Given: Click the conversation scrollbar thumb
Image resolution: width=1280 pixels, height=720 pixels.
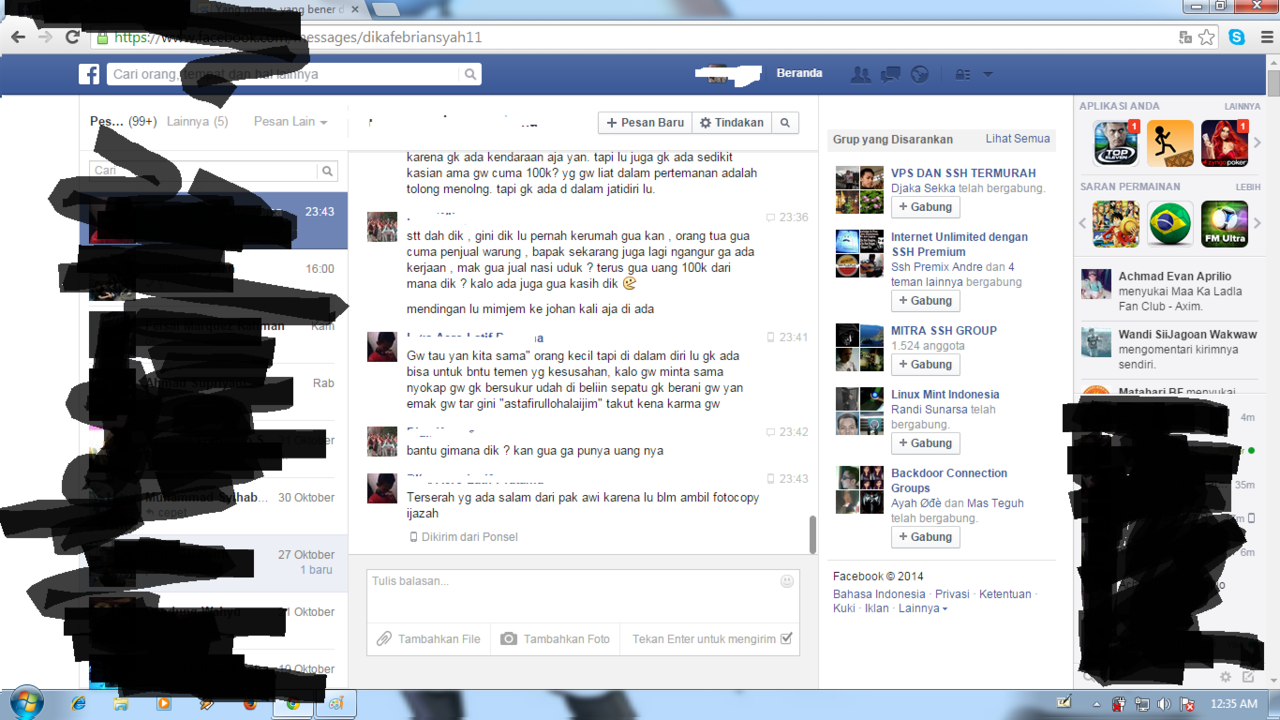Looking at the screenshot, I should pos(813,535).
